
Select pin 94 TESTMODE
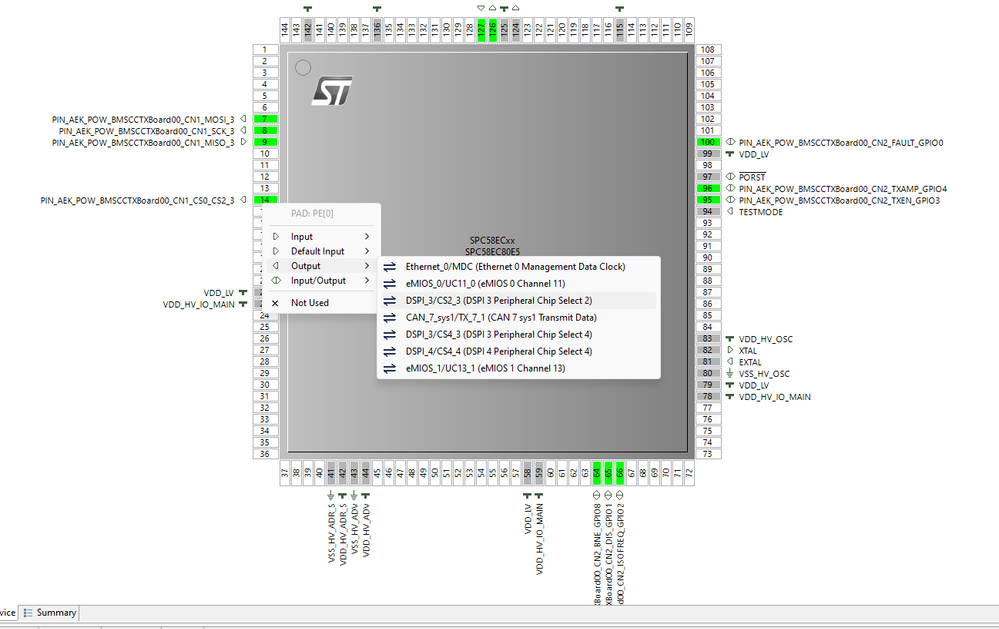click(x=708, y=212)
